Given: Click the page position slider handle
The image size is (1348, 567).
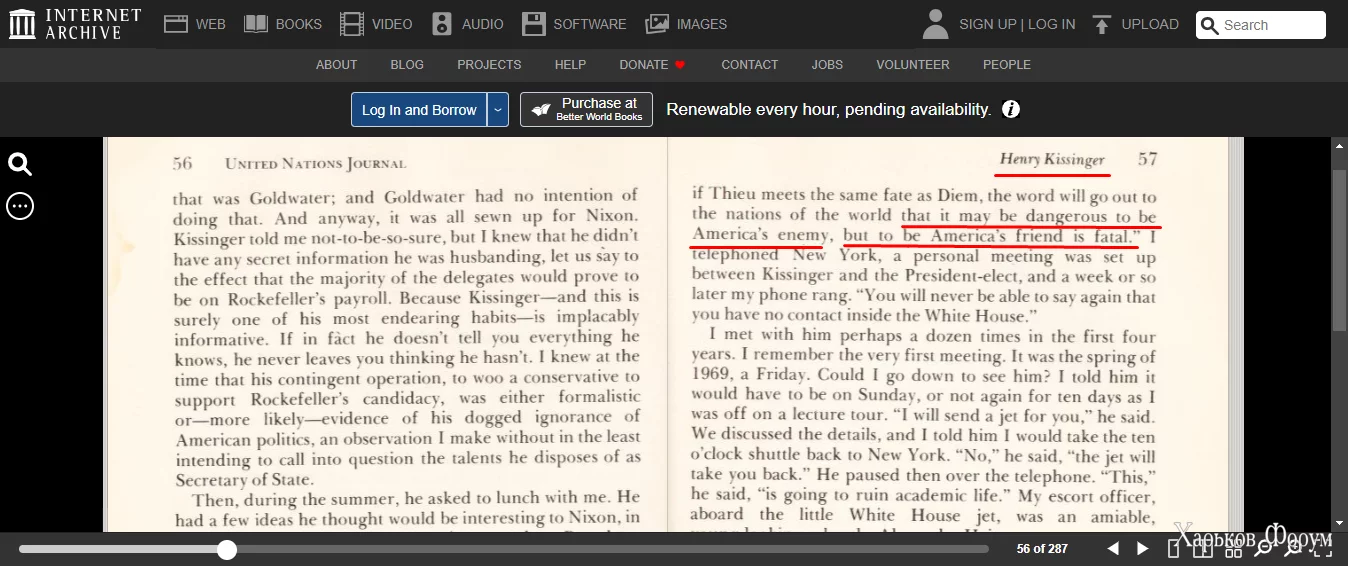Looking at the screenshot, I should pos(227,549).
